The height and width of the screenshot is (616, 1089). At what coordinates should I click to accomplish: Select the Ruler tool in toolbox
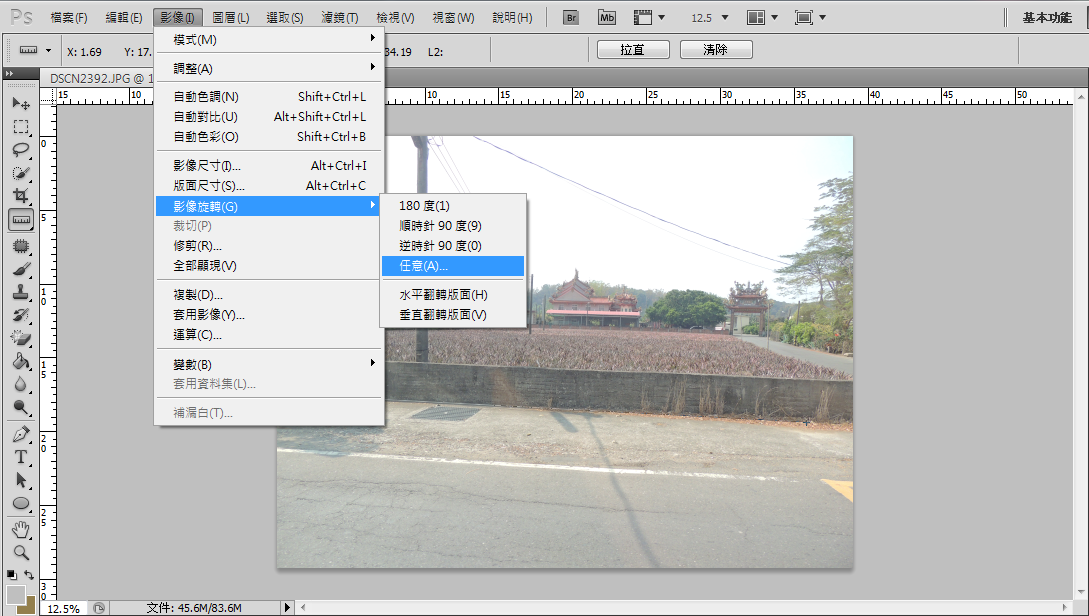(21, 220)
